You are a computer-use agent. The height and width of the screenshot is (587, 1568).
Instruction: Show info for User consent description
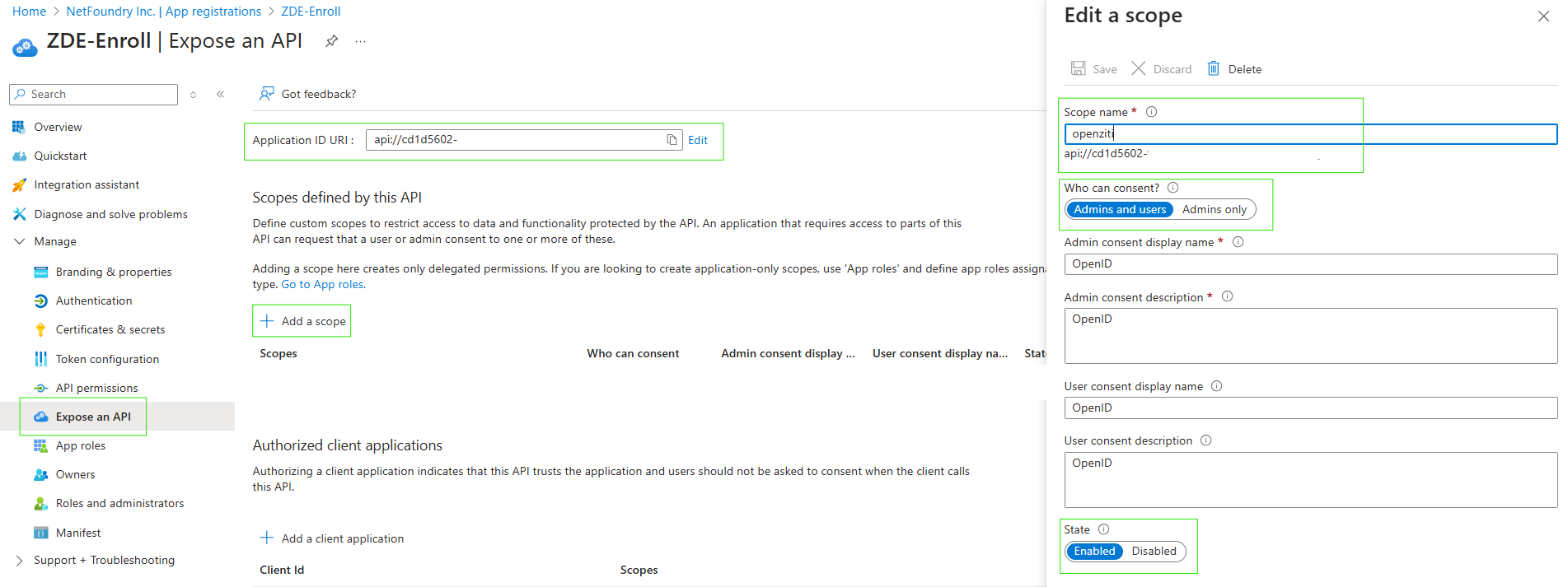click(x=1206, y=440)
